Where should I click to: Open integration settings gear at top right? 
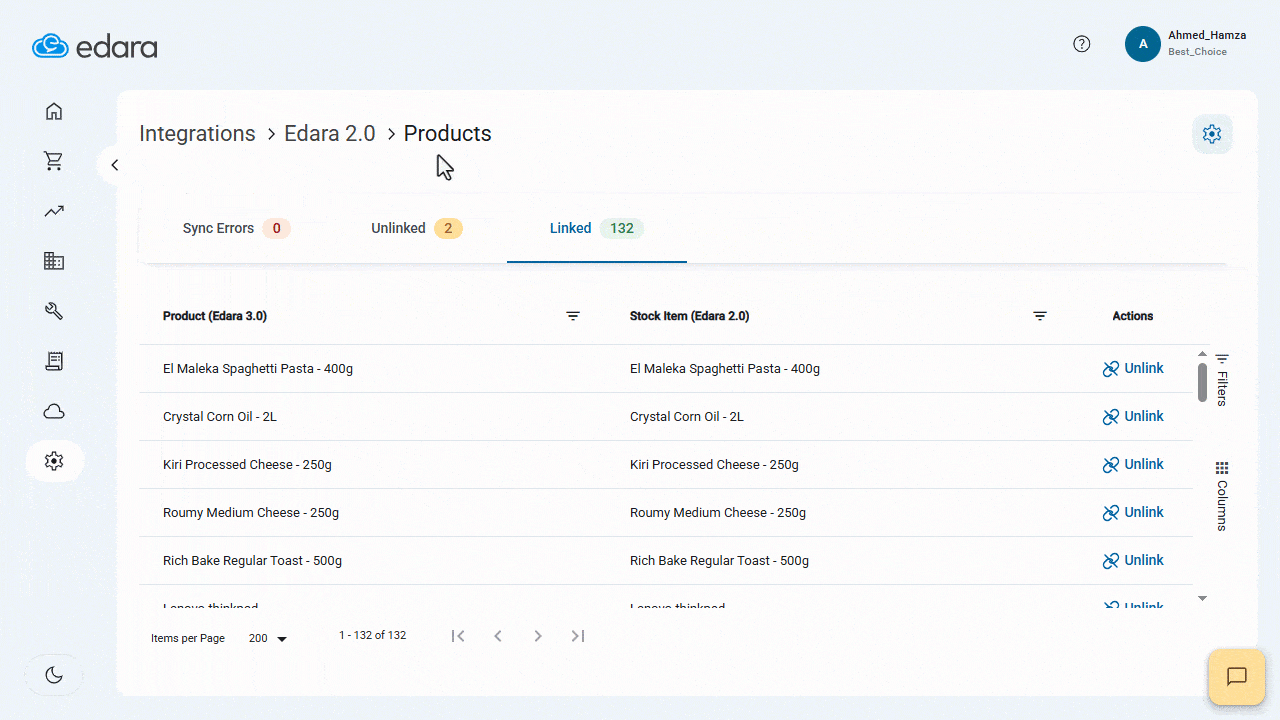point(1212,134)
